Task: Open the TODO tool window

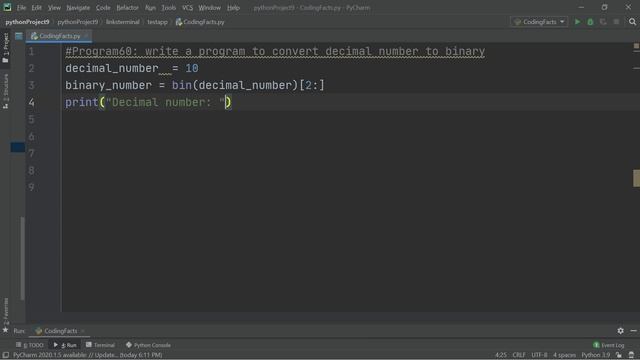Action: [x=29, y=345]
